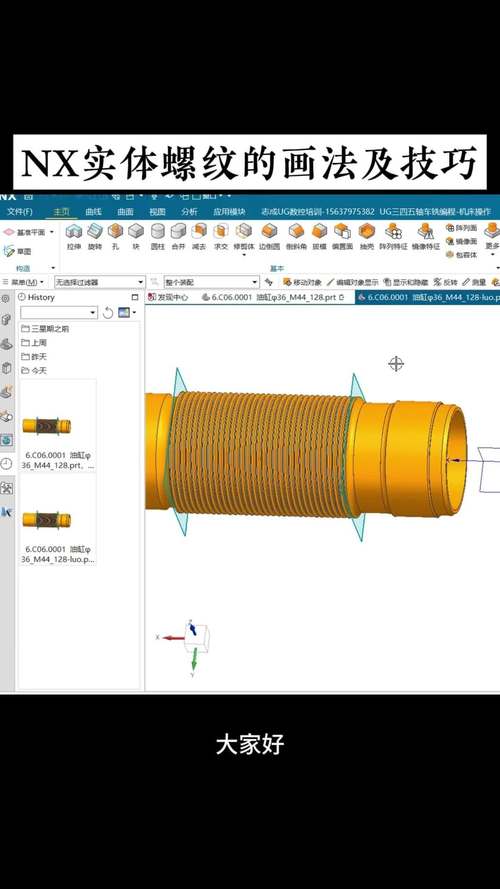The image size is (500, 889).
Task: Open the 草图 (Sketch) tool
Action: tap(17, 251)
